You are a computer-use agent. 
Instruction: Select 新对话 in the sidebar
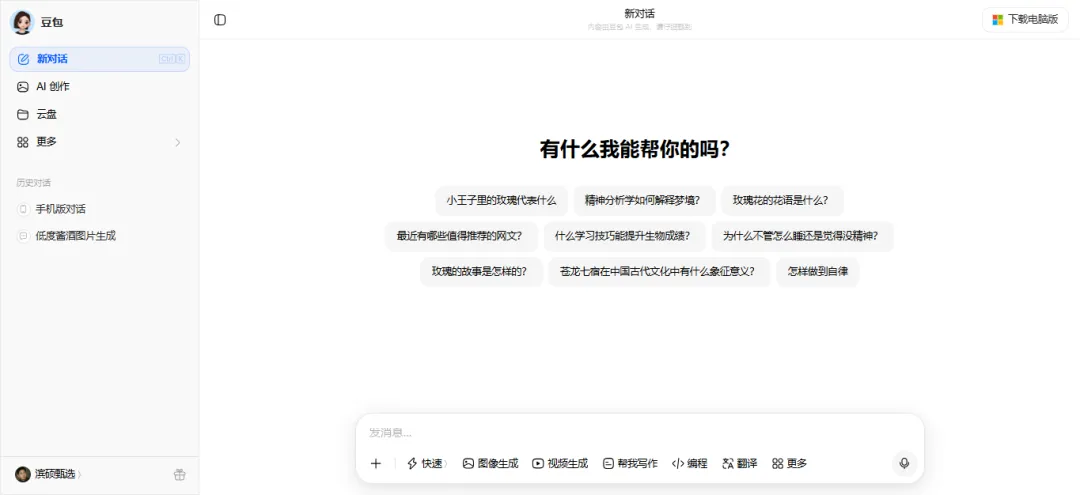(99, 59)
